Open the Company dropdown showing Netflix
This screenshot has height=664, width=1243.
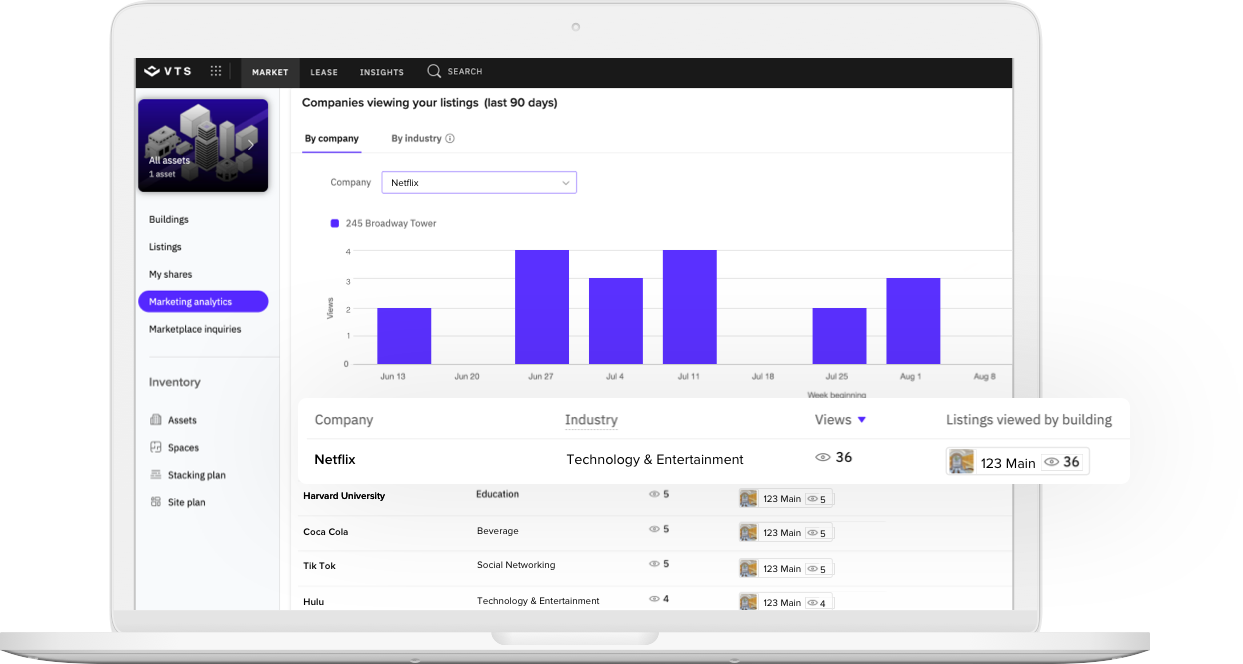point(478,183)
